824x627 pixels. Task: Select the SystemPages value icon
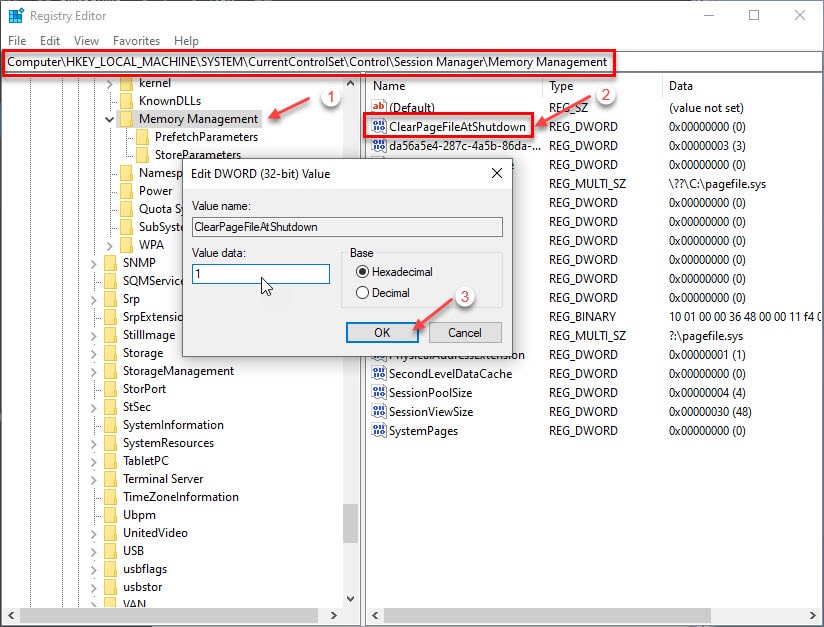pos(378,430)
